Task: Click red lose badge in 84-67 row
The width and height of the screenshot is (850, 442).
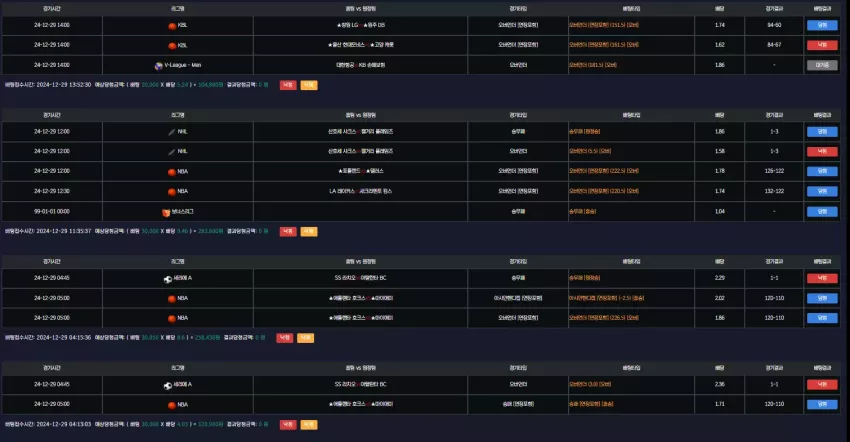Action: point(822,45)
